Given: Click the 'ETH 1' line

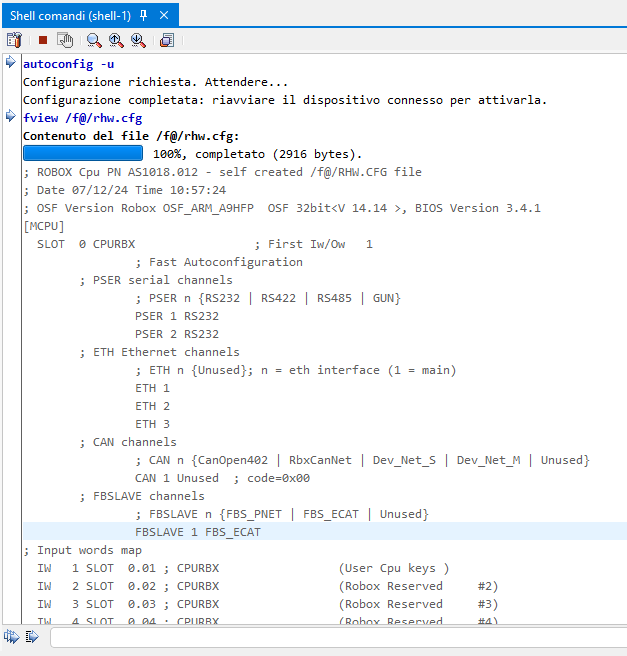Looking at the screenshot, I should pyautogui.click(x=152, y=388).
